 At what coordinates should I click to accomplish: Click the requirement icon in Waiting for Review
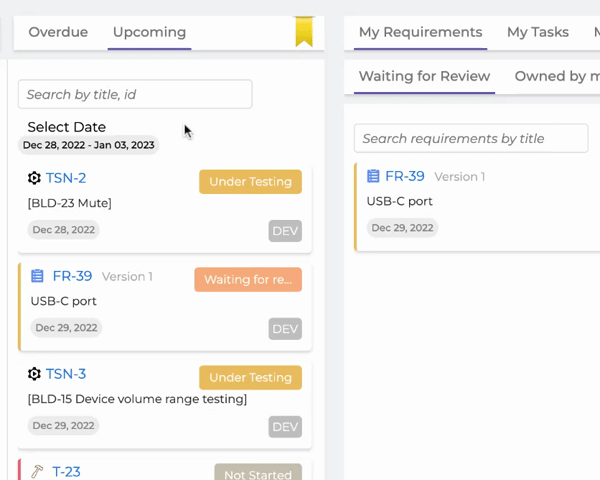tap(373, 176)
